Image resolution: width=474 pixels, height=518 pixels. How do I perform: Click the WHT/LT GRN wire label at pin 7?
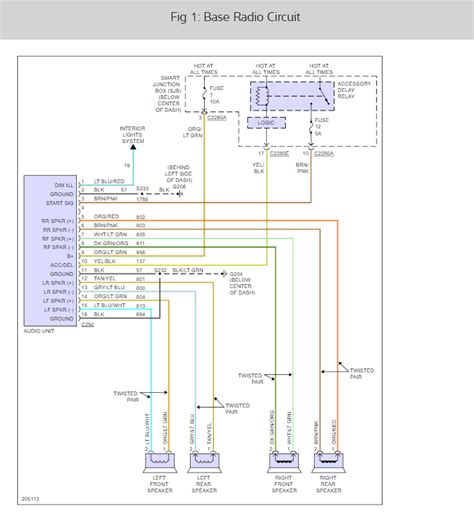click(110, 234)
